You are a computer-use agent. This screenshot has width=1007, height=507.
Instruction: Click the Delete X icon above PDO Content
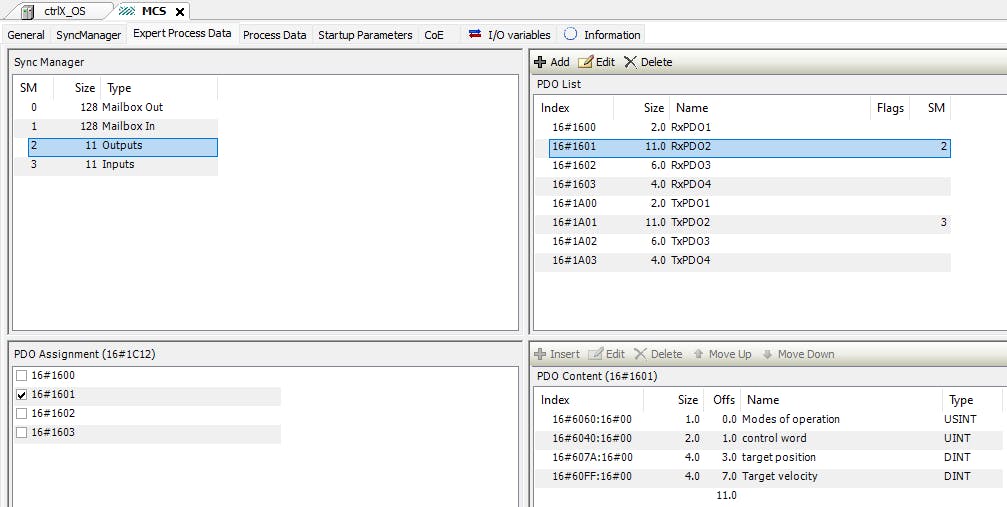click(640, 354)
